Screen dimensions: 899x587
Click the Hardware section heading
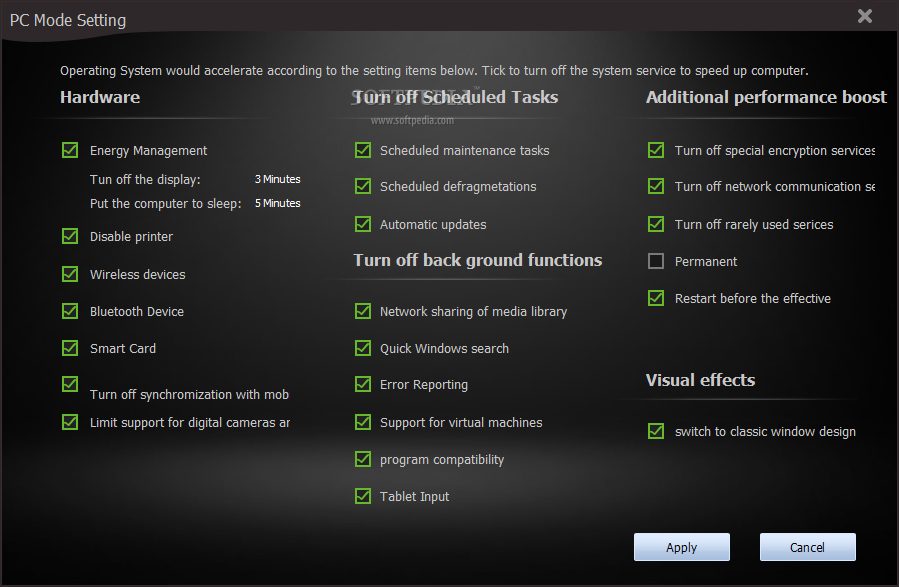tap(100, 97)
